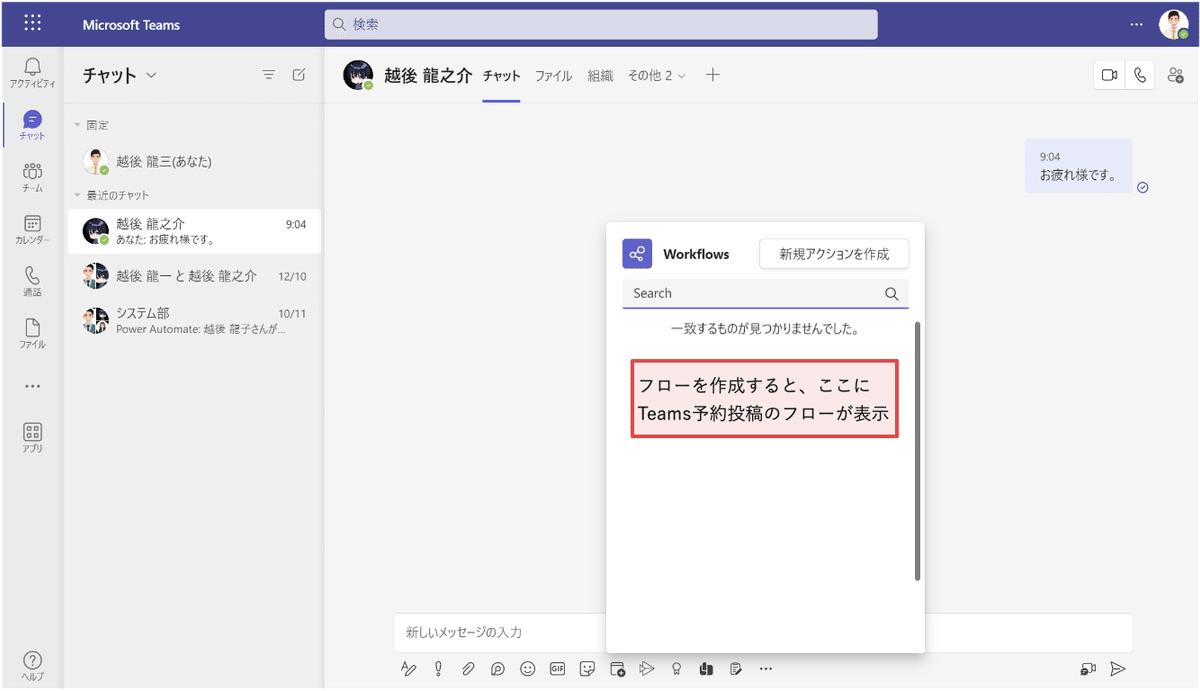Open Calls (通話) in left rail

click(x=32, y=281)
